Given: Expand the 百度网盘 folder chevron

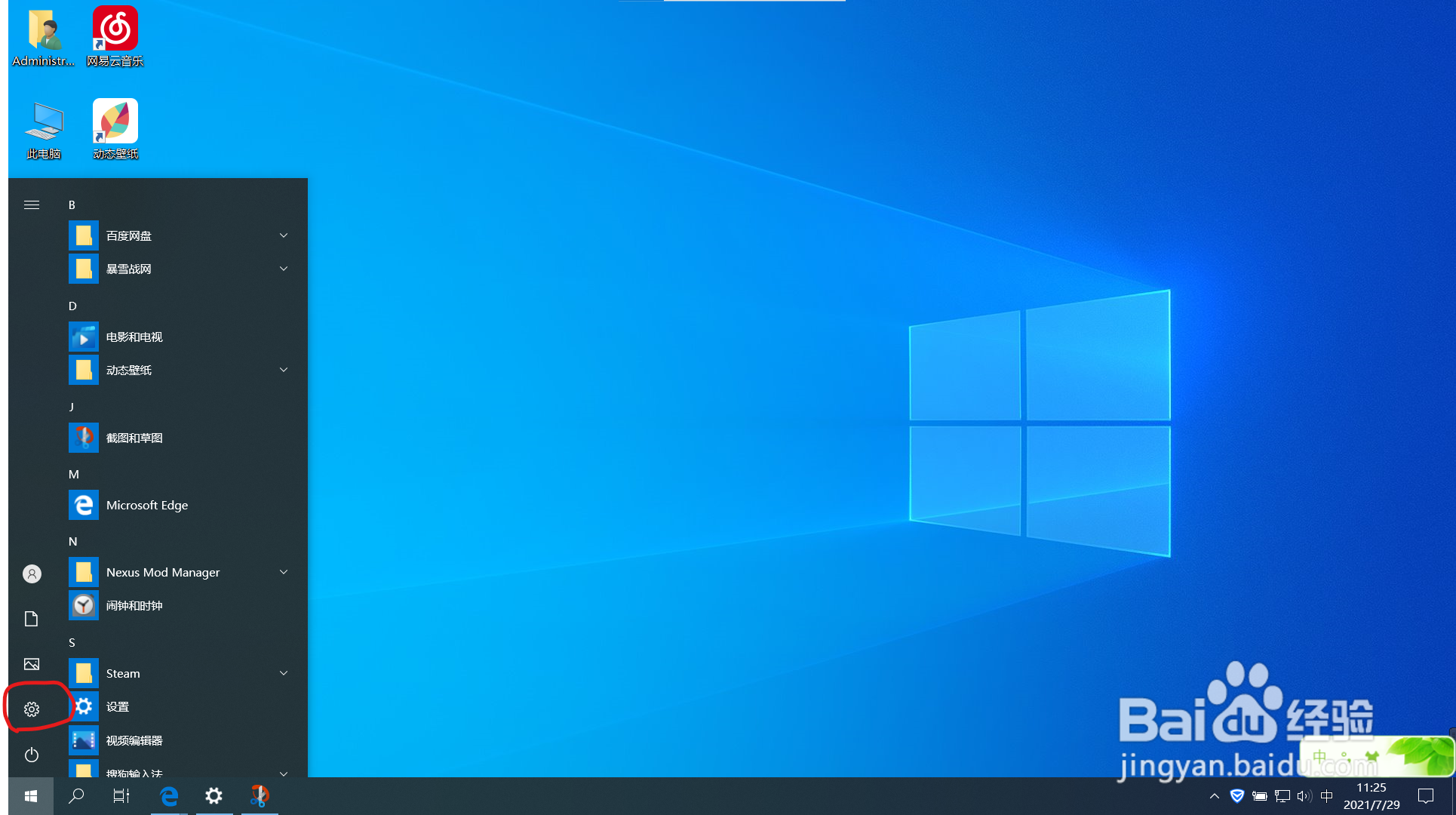Looking at the screenshot, I should (x=284, y=235).
